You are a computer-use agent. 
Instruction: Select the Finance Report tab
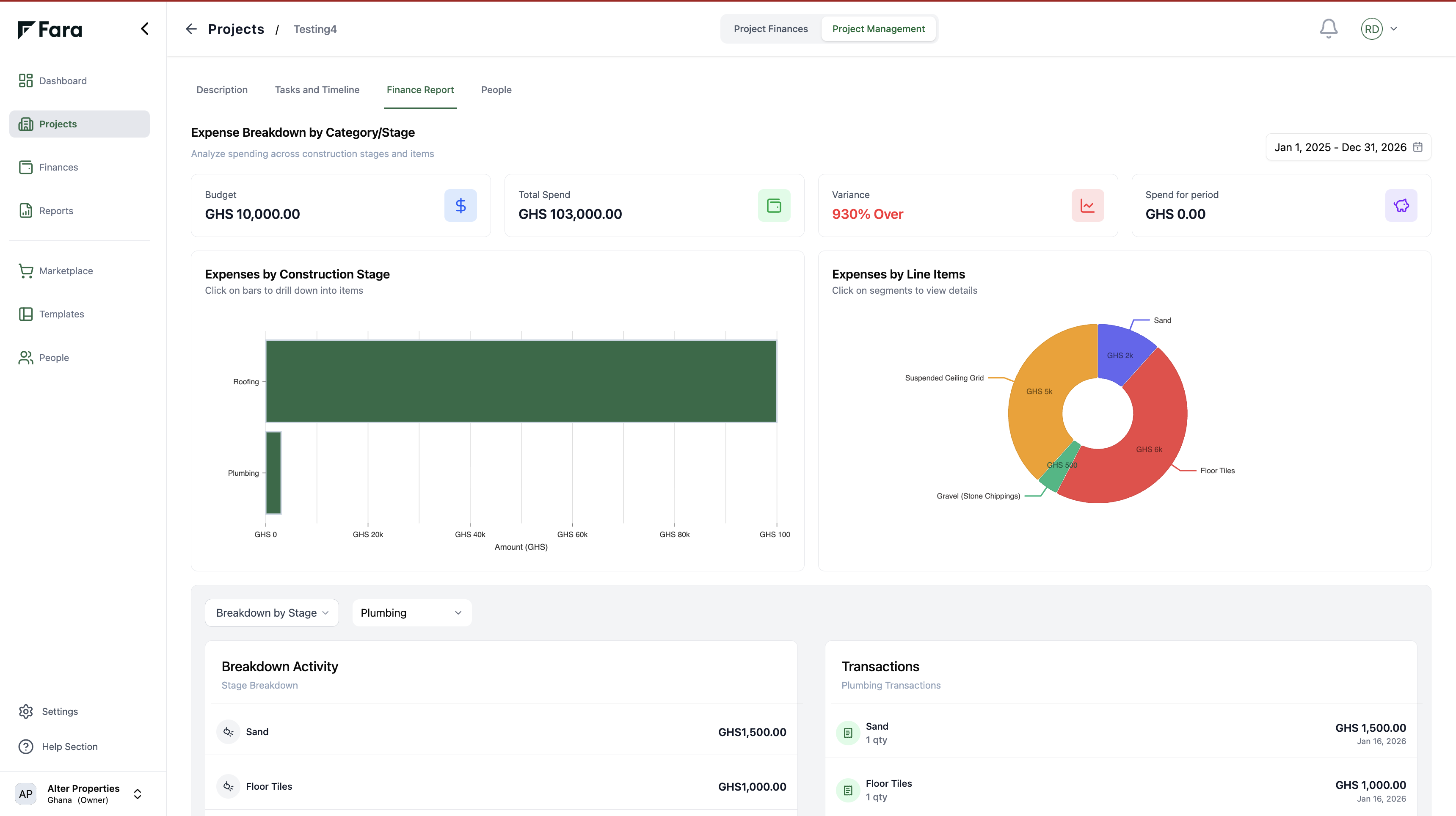(420, 90)
